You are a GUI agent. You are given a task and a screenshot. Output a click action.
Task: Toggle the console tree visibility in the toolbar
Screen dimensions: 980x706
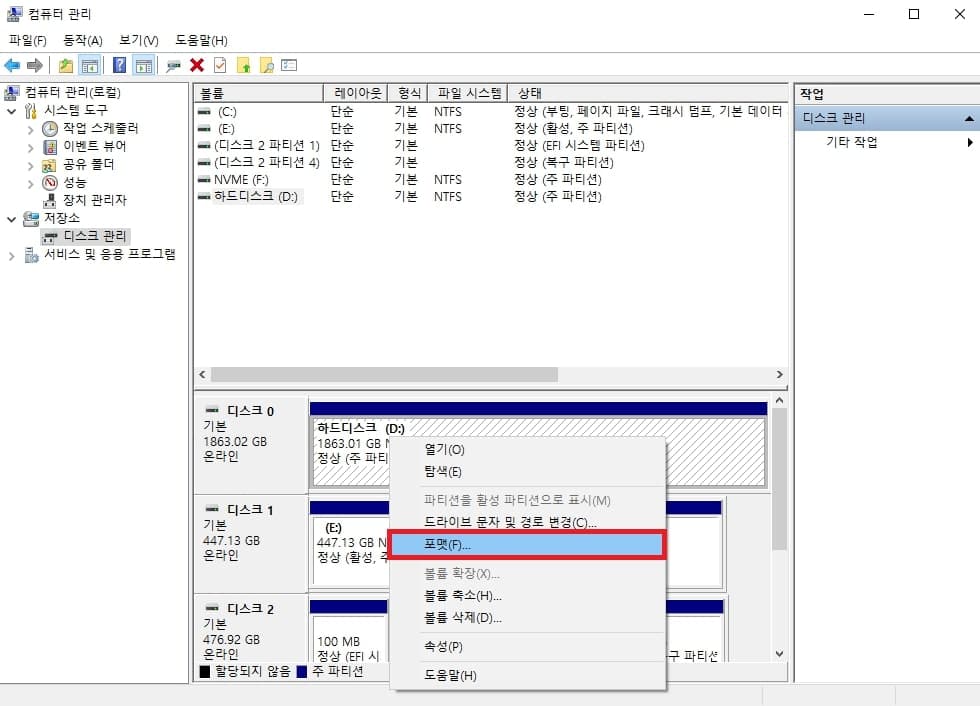point(90,64)
